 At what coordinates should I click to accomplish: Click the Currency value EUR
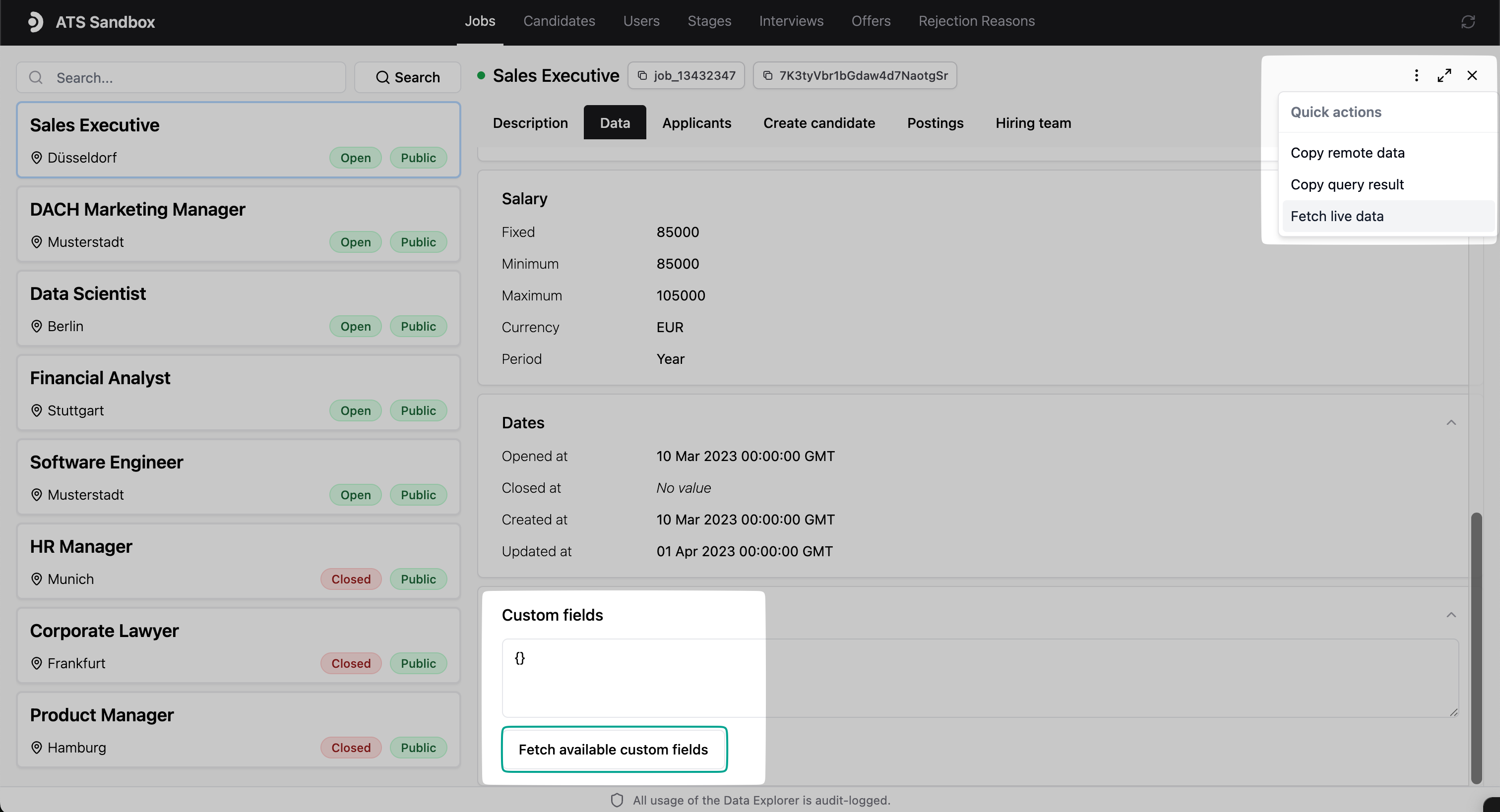coord(670,328)
